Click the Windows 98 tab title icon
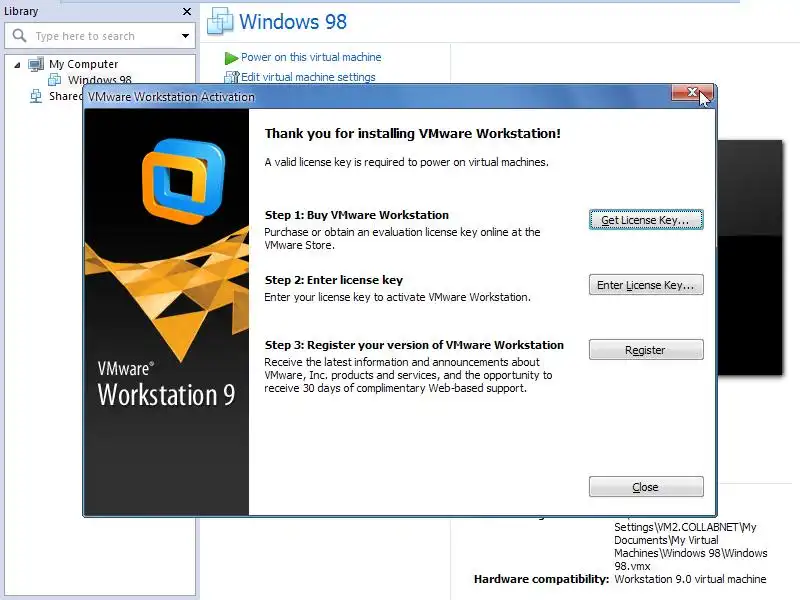 [220, 21]
